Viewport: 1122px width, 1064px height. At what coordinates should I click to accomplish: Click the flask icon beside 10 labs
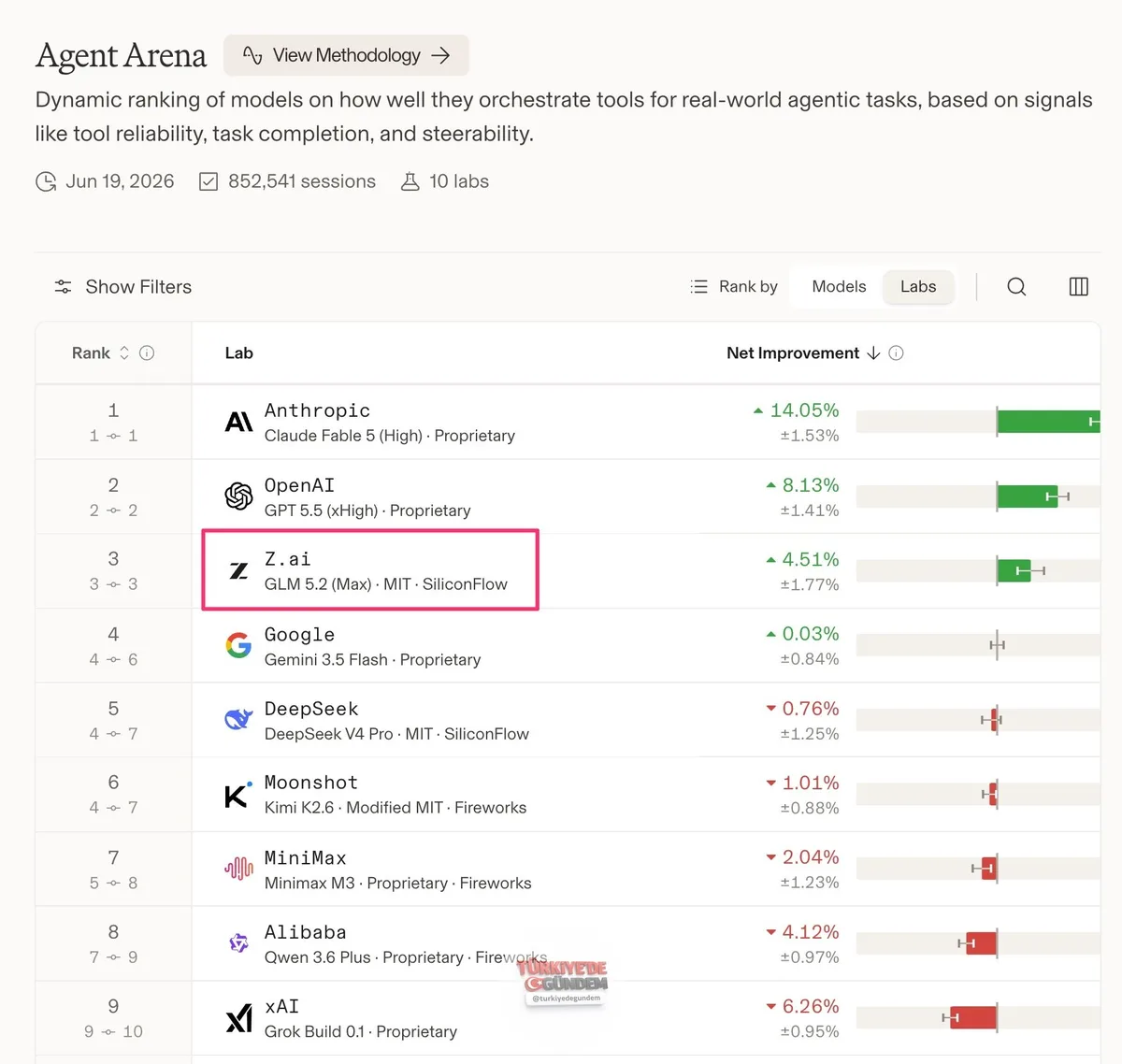click(x=410, y=181)
